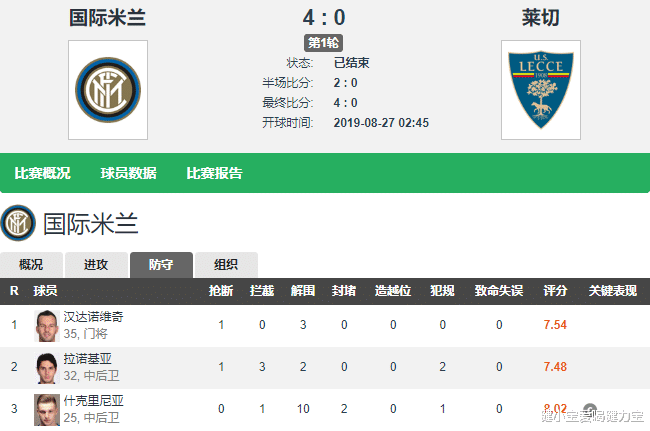Click player name 汉达诺维奇 link
Image resolution: width=650 pixels, height=431 pixels.
click(x=93, y=317)
